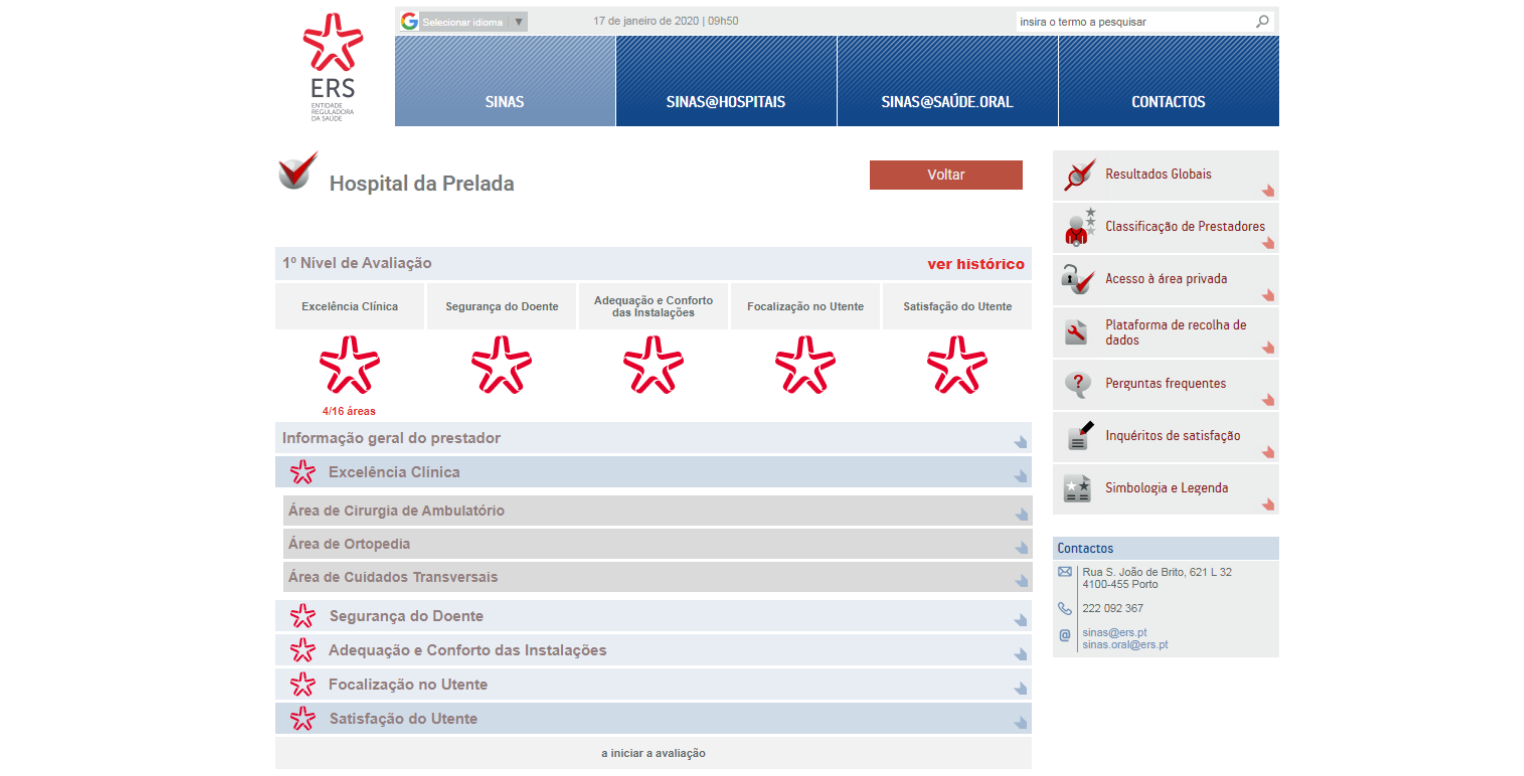Click the phone icon in Contactos

(x=1064, y=608)
